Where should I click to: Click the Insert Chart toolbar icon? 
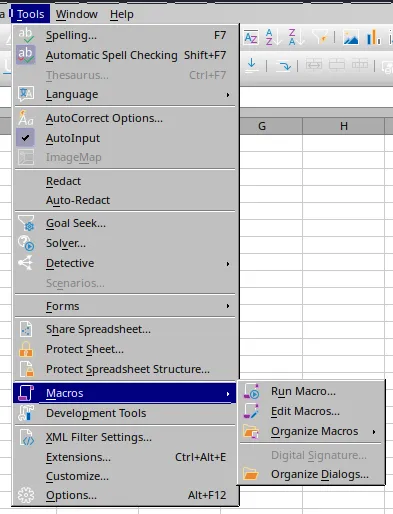click(373, 37)
